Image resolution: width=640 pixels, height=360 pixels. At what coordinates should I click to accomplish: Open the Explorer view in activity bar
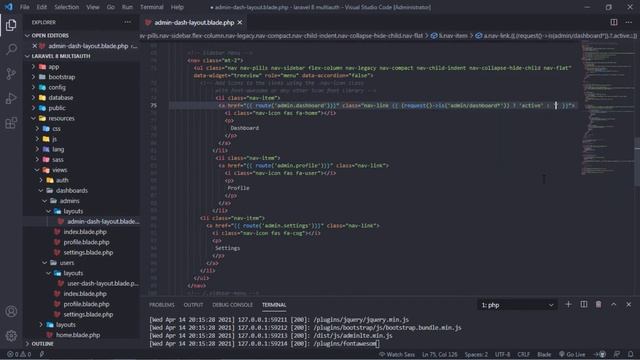tap(11, 25)
